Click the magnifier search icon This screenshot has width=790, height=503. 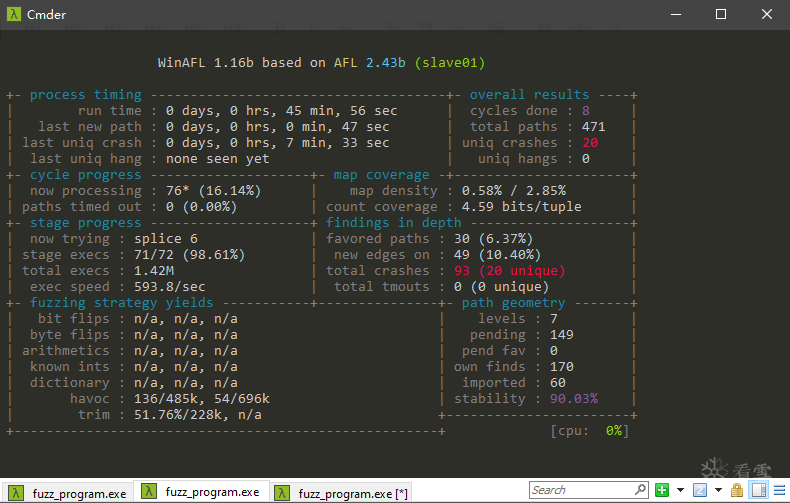click(640, 489)
